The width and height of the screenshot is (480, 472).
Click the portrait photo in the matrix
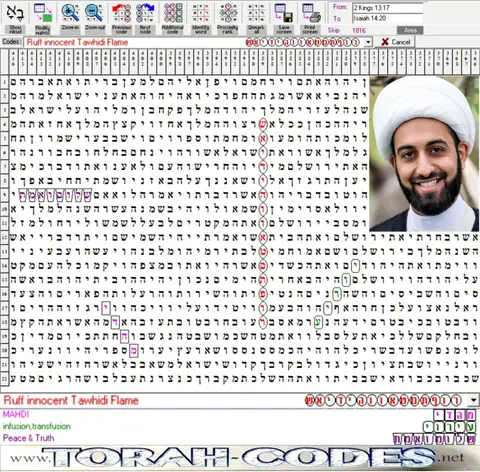click(424, 153)
